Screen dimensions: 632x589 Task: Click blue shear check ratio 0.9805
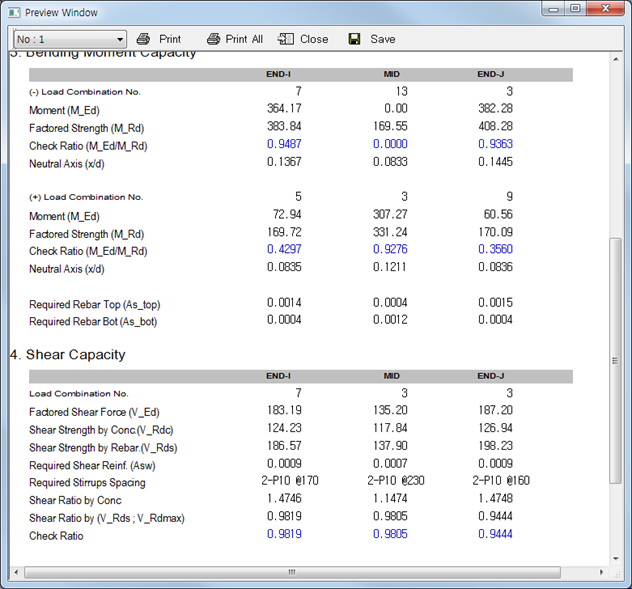(390, 534)
